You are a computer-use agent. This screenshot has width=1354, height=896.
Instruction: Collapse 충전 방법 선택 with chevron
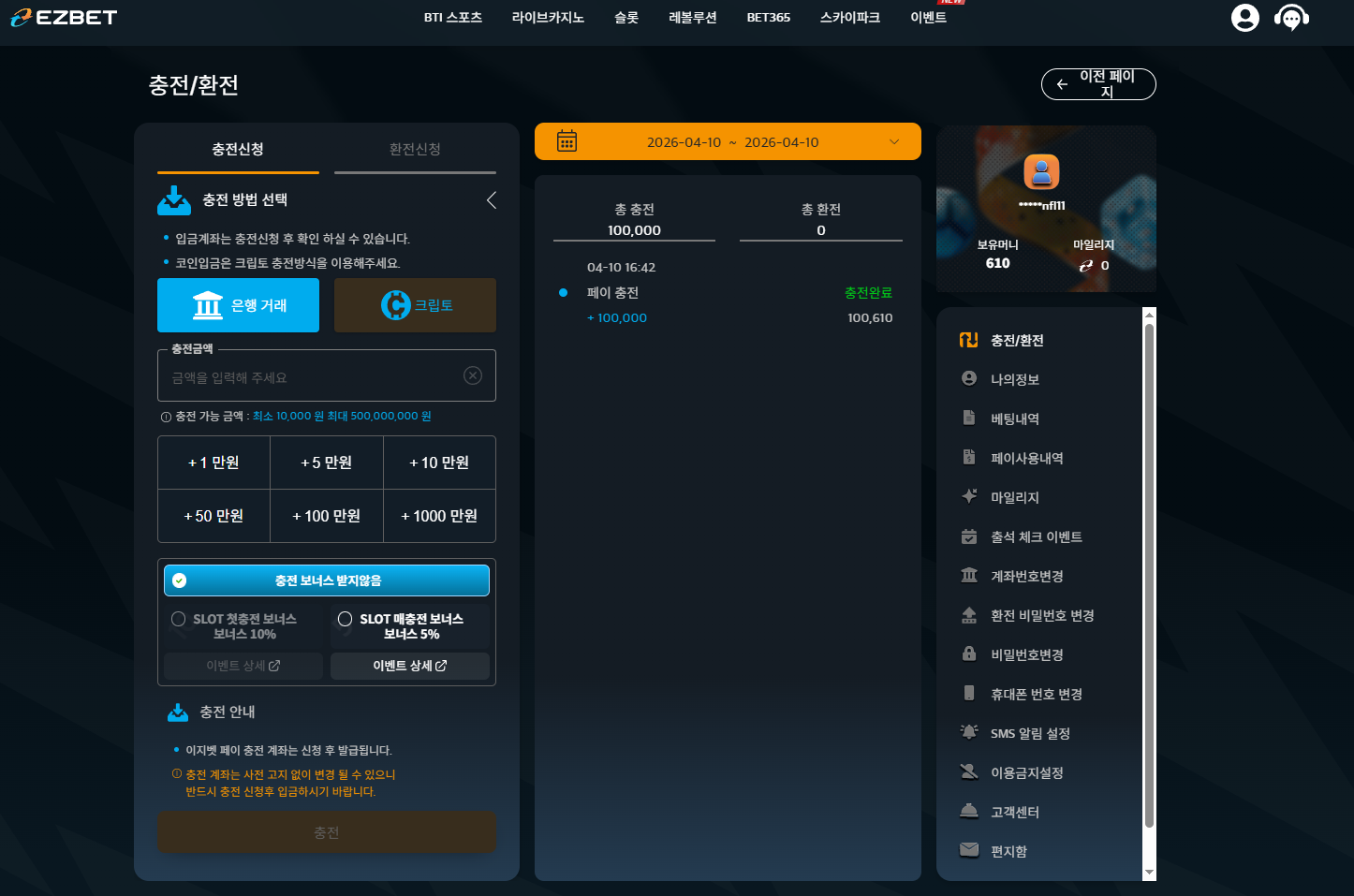point(491,199)
